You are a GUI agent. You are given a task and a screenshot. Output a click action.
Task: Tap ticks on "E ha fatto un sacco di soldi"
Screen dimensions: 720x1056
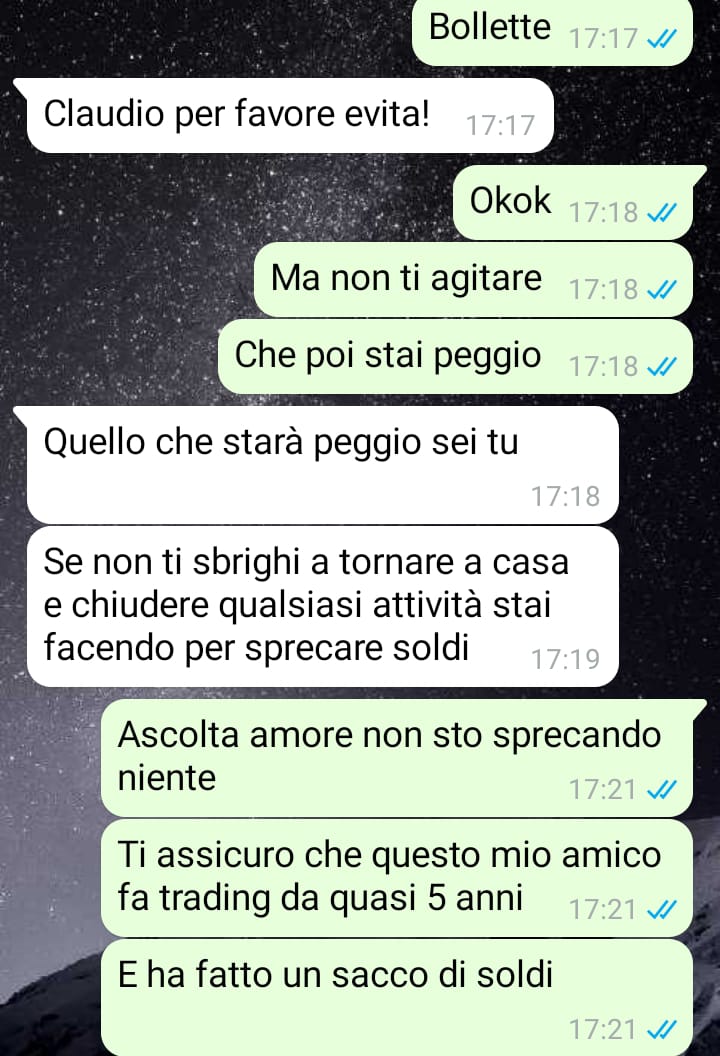coord(661,1030)
